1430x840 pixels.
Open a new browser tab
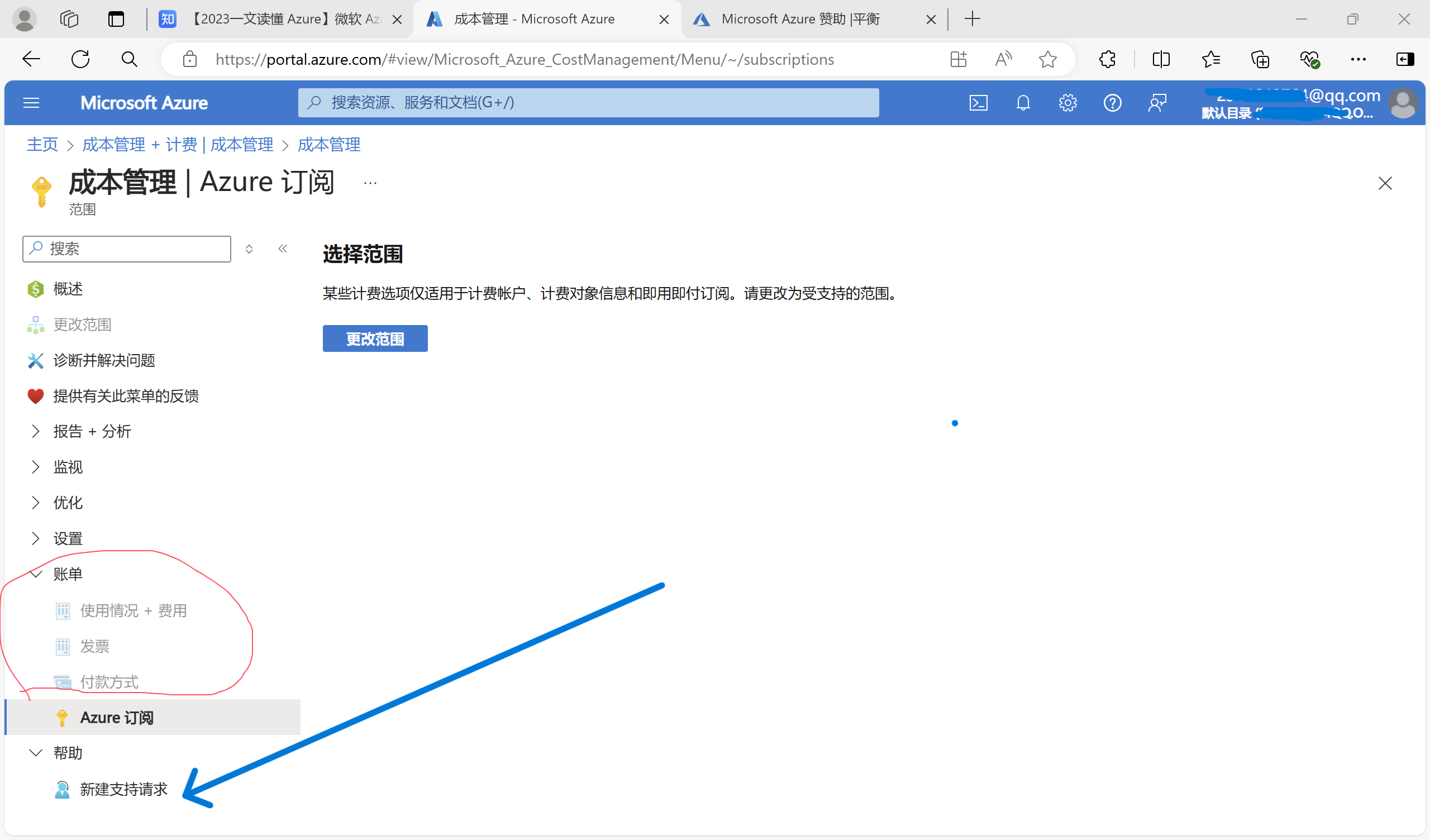(972, 20)
